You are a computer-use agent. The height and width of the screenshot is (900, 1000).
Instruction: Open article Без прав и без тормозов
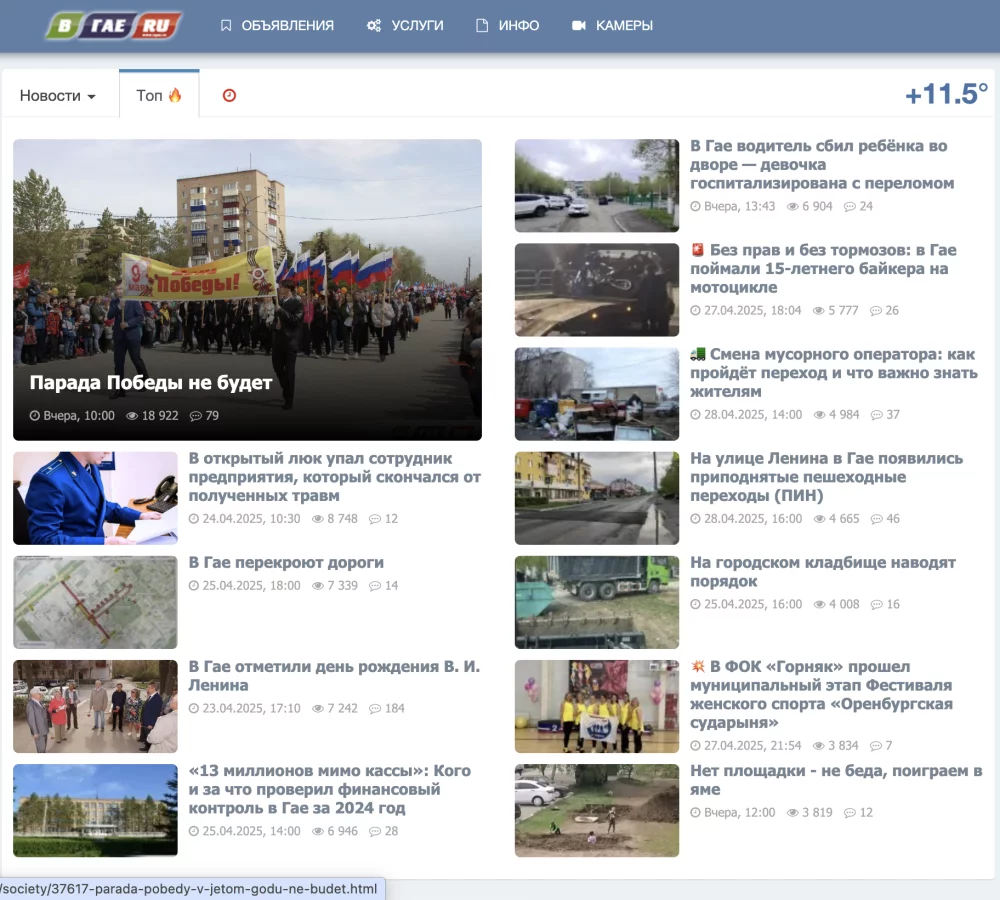point(823,269)
